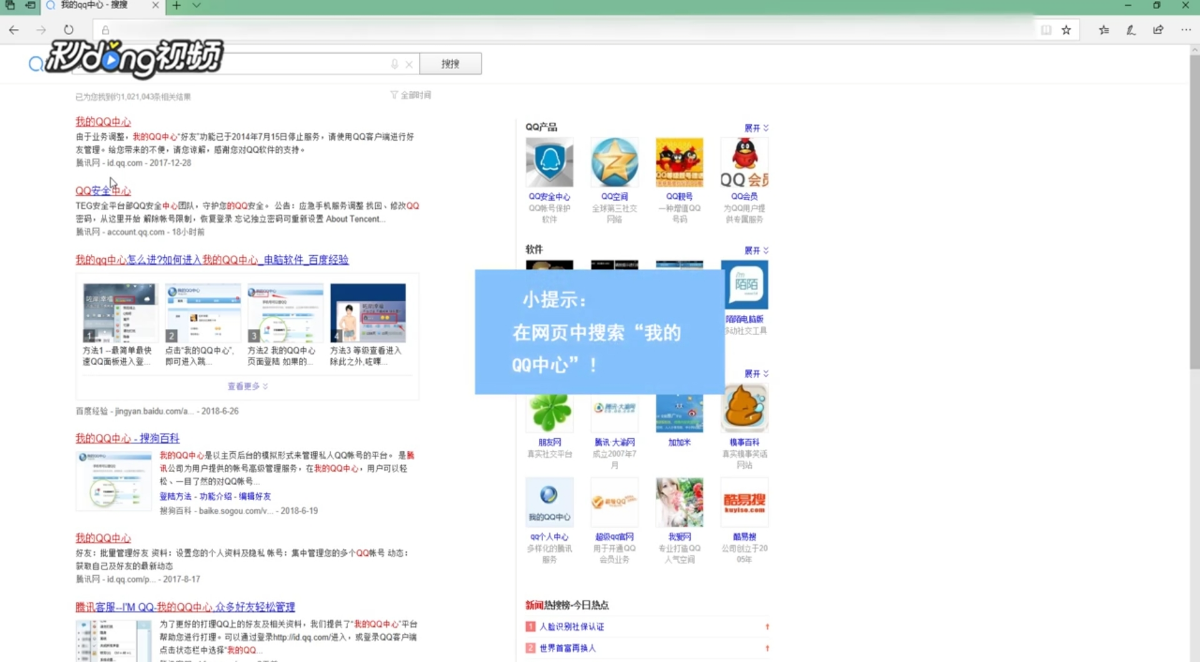Open hot topic 世界首富再换人
Viewport: 1200px width, 662px height.
(x=567, y=648)
